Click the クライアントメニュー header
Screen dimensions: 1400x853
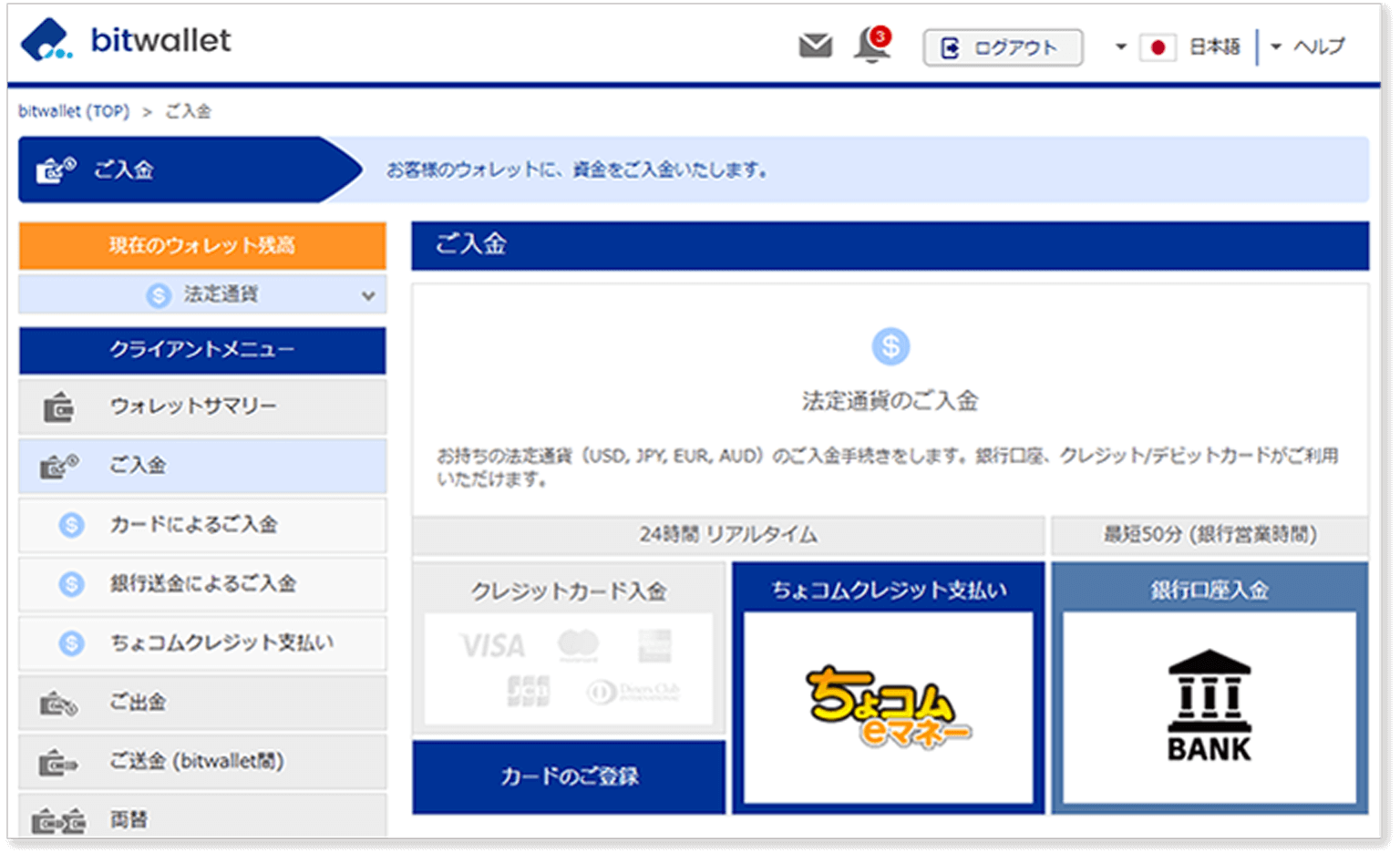coord(202,350)
